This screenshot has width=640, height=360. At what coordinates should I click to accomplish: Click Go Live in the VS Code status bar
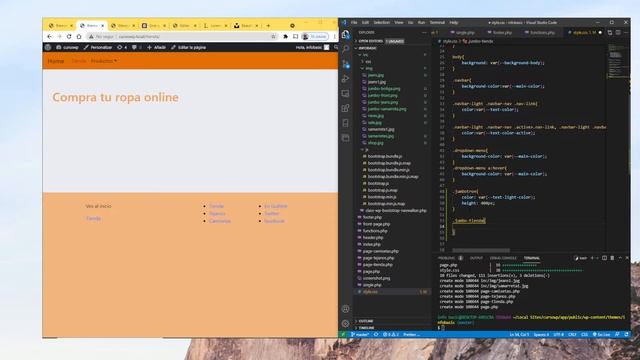601,335
